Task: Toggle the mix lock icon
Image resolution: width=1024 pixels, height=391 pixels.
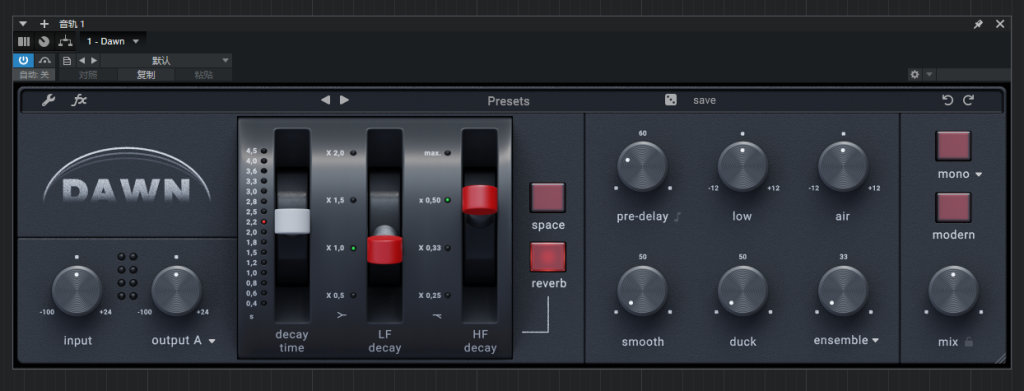Action: pos(968,341)
